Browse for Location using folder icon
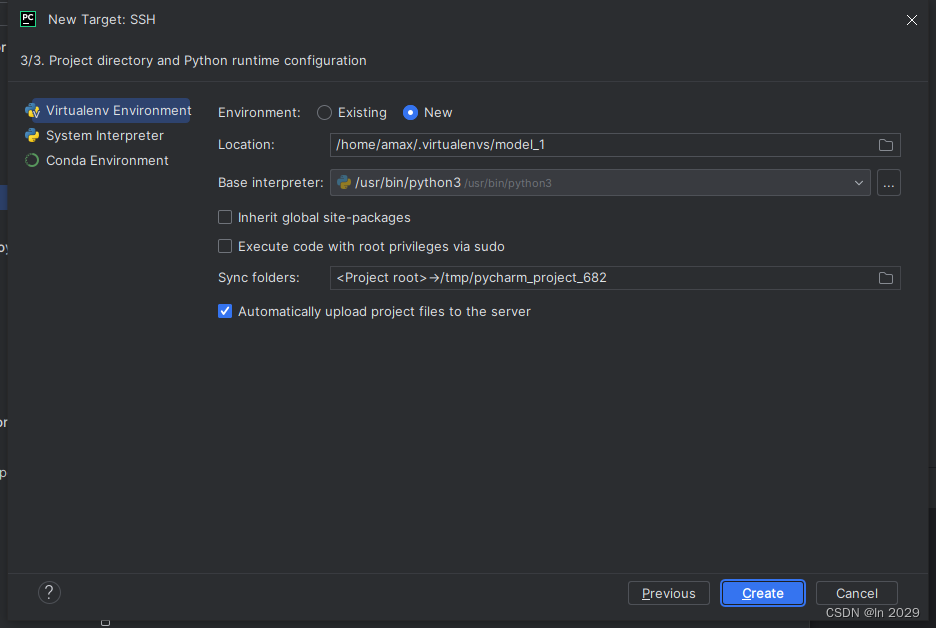The image size is (936, 628). click(x=886, y=145)
